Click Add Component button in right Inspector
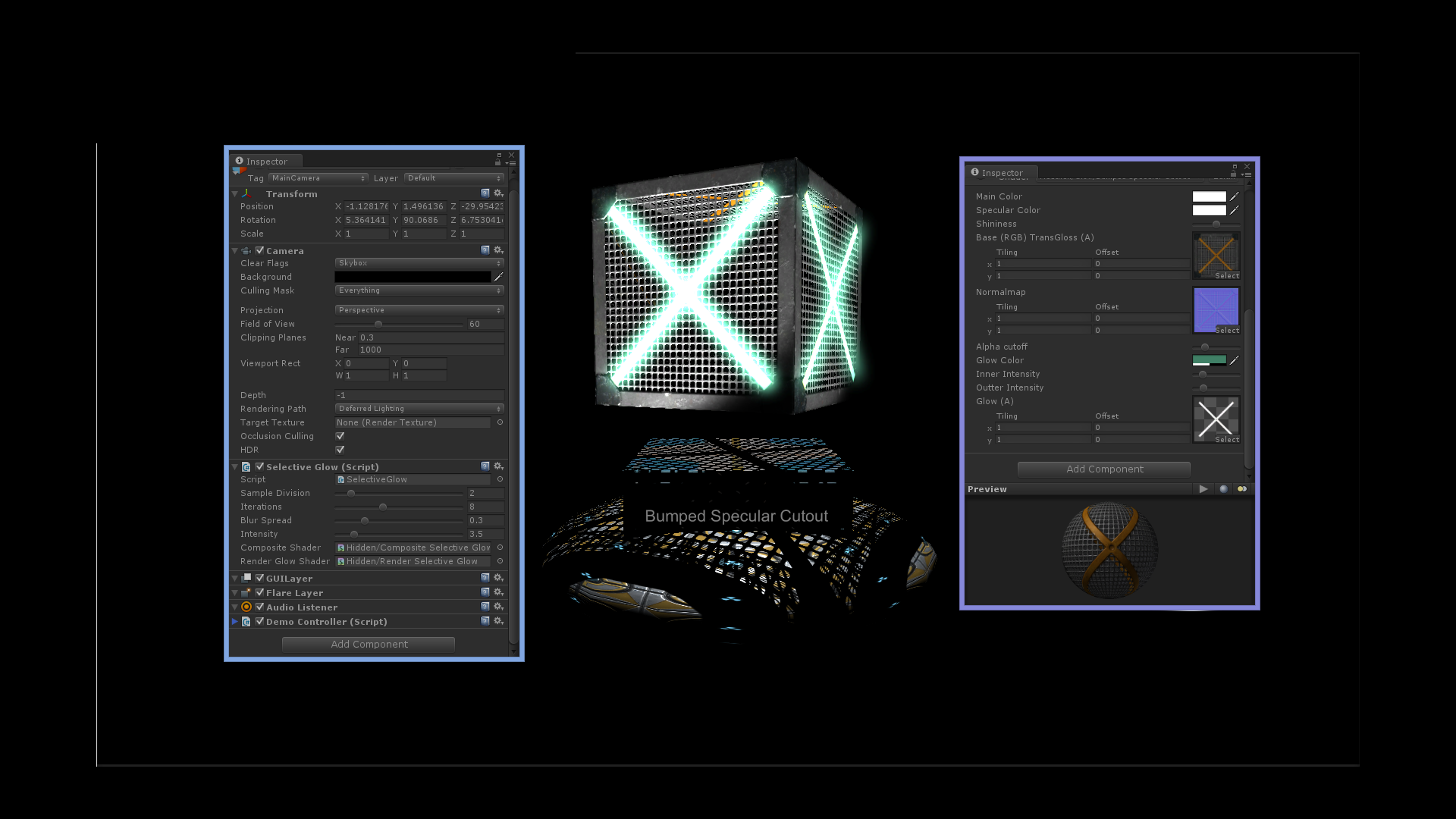The height and width of the screenshot is (819, 1456). [1104, 468]
